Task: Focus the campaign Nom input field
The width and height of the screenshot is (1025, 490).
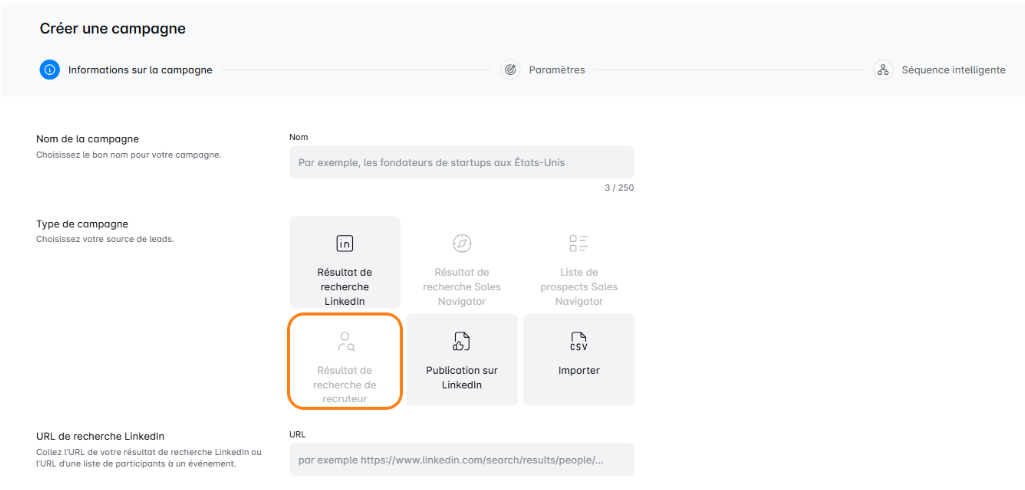Action: click(461, 162)
